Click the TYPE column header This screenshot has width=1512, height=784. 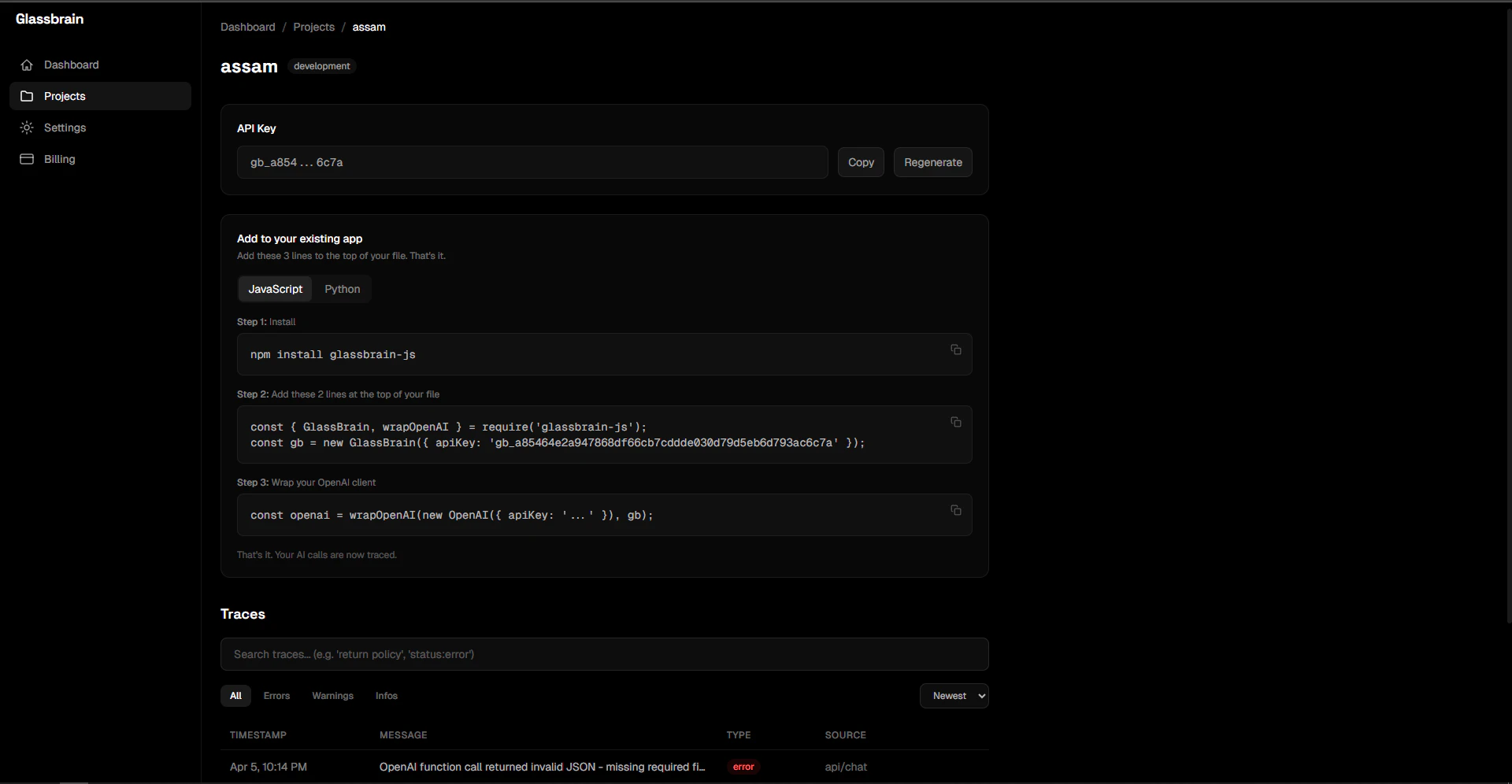pyautogui.click(x=738, y=735)
